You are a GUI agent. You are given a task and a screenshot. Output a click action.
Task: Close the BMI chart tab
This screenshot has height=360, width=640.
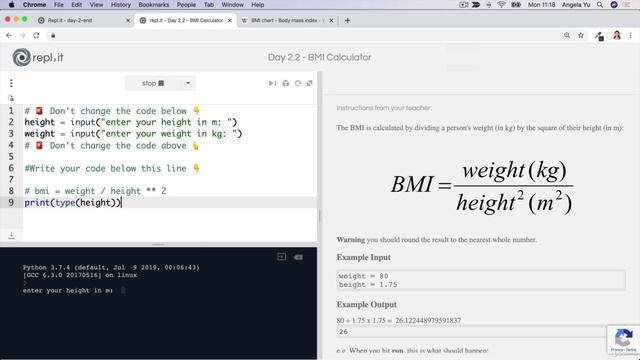pyautogui.click(x=331, y=20)
